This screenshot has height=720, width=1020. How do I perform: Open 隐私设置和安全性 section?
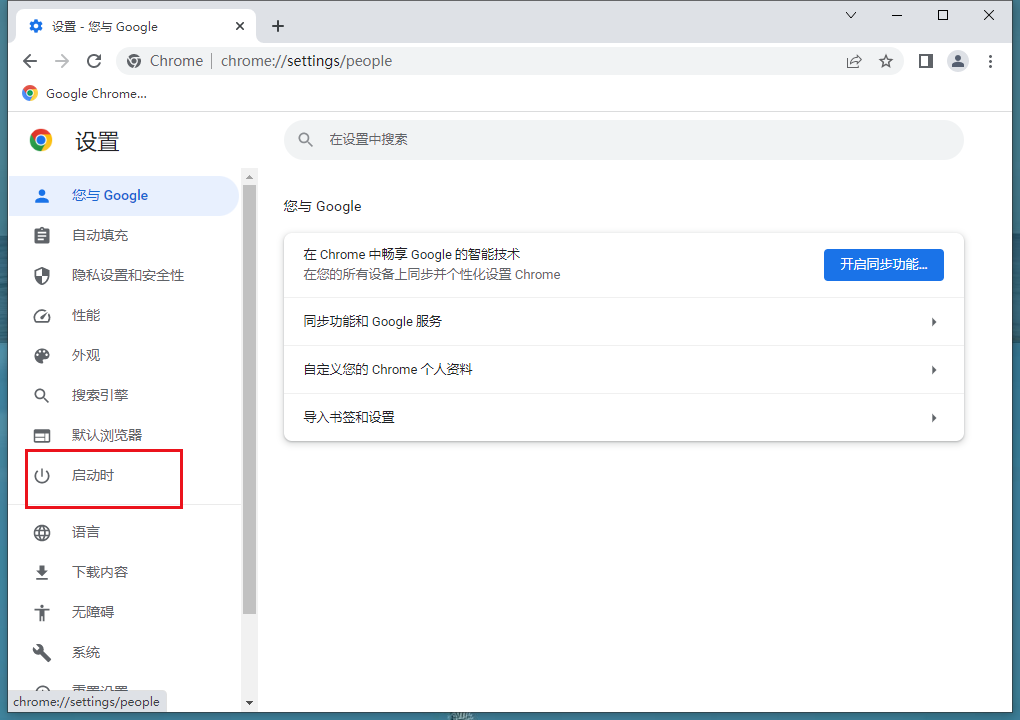[124, 276]
